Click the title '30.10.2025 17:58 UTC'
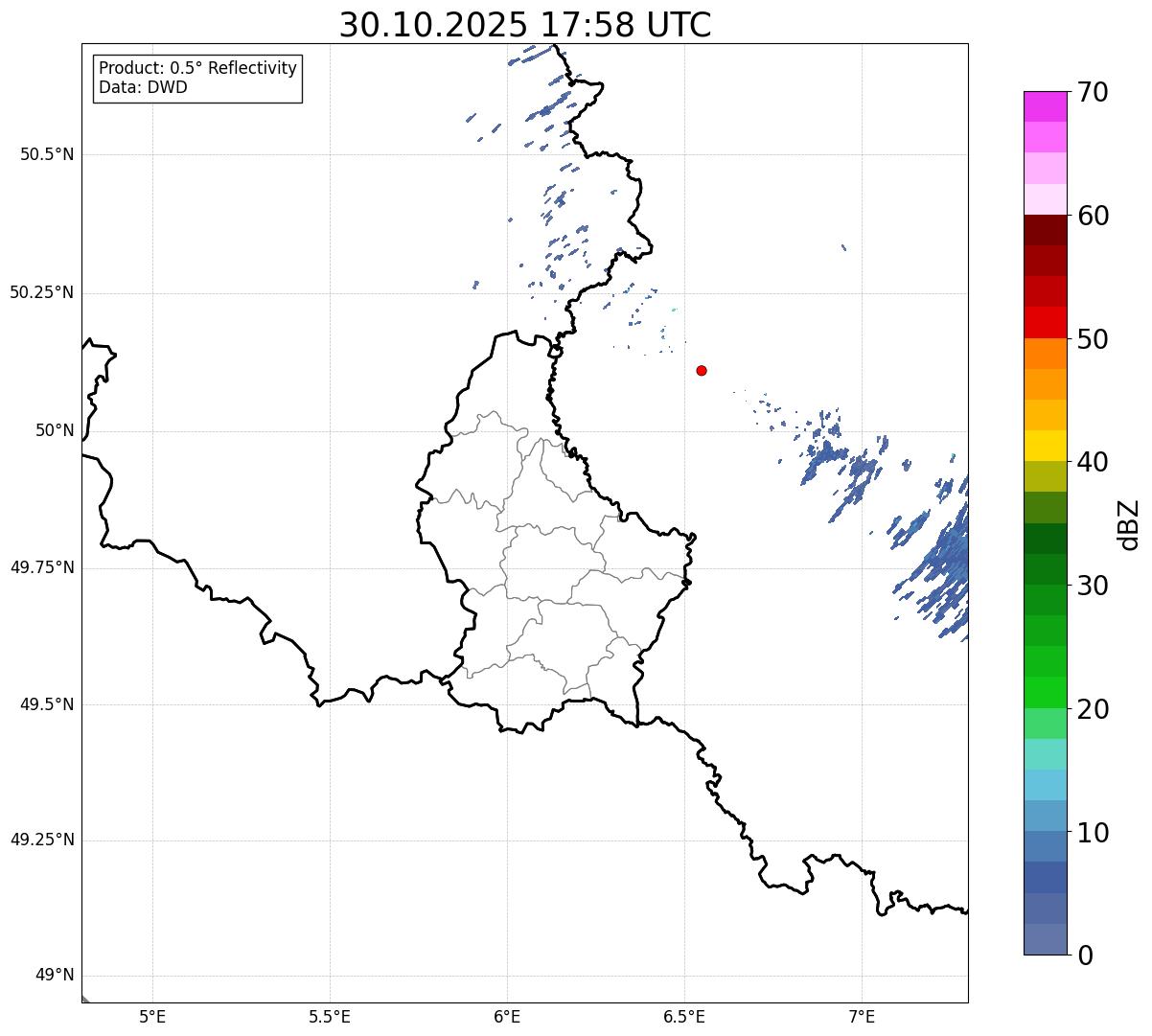Viewport: 1152px width, 1036px height. (525, 25)
